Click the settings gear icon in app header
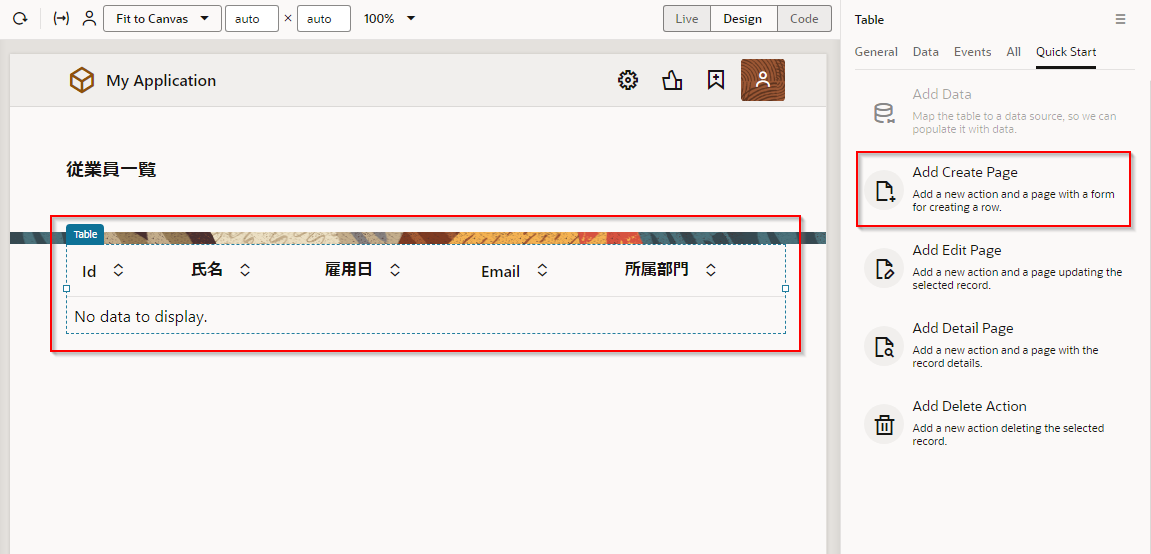 628,81
